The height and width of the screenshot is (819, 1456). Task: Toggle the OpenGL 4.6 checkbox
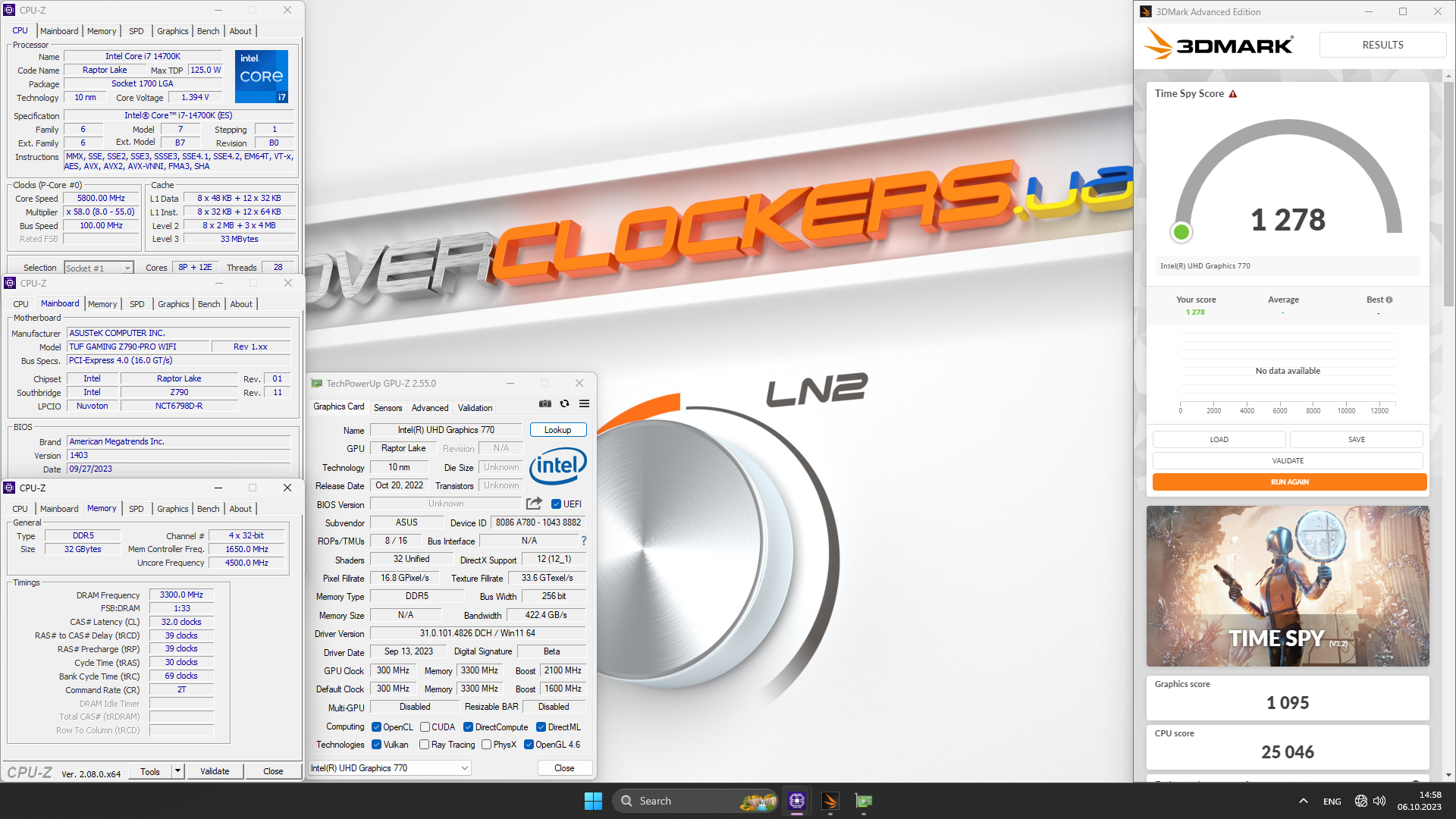[x=529, y=745]
